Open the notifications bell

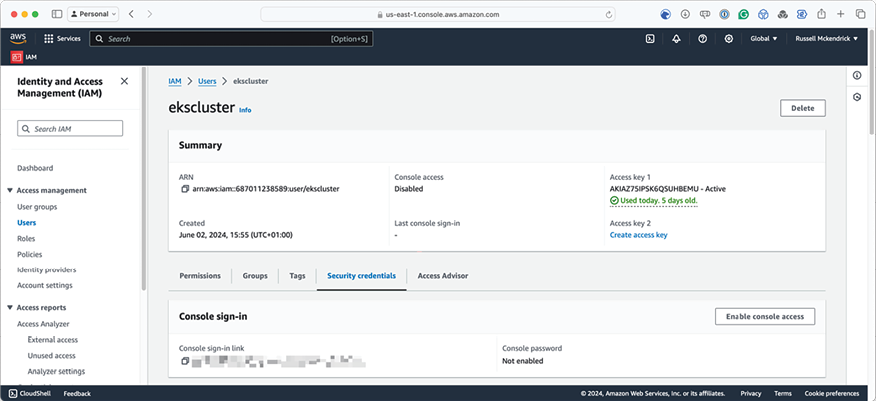677,39
